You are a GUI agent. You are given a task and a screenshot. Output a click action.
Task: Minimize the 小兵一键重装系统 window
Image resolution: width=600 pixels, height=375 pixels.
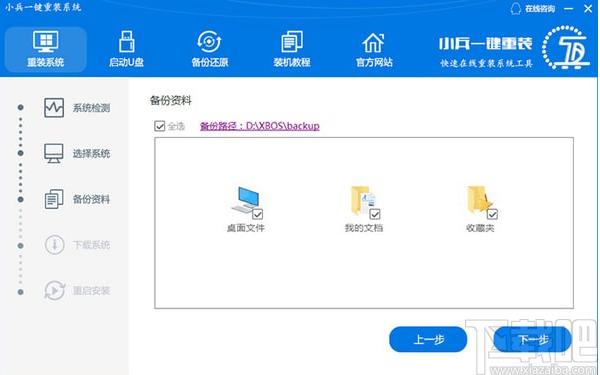pos(569,8)
